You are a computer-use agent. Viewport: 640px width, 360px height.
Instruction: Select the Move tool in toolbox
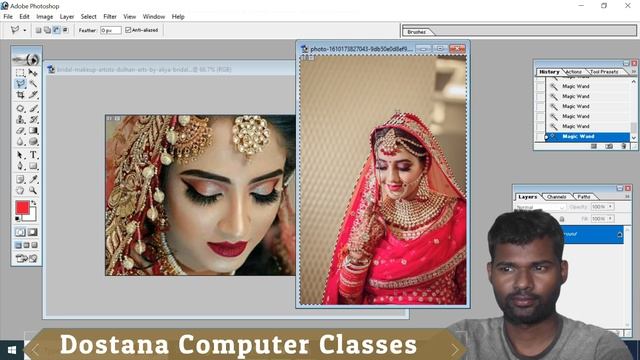pyautogui.click(x=33, y=73)
